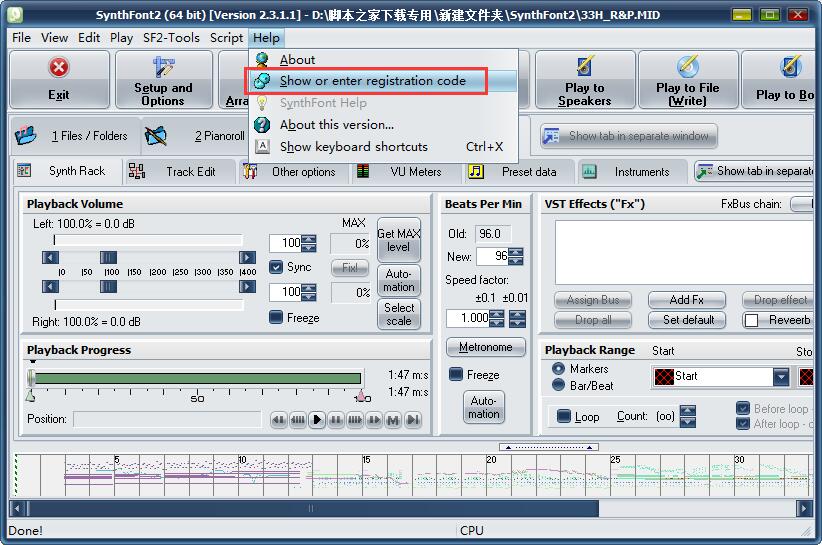Toggle the Before loop checkbox

click(743, 408)
